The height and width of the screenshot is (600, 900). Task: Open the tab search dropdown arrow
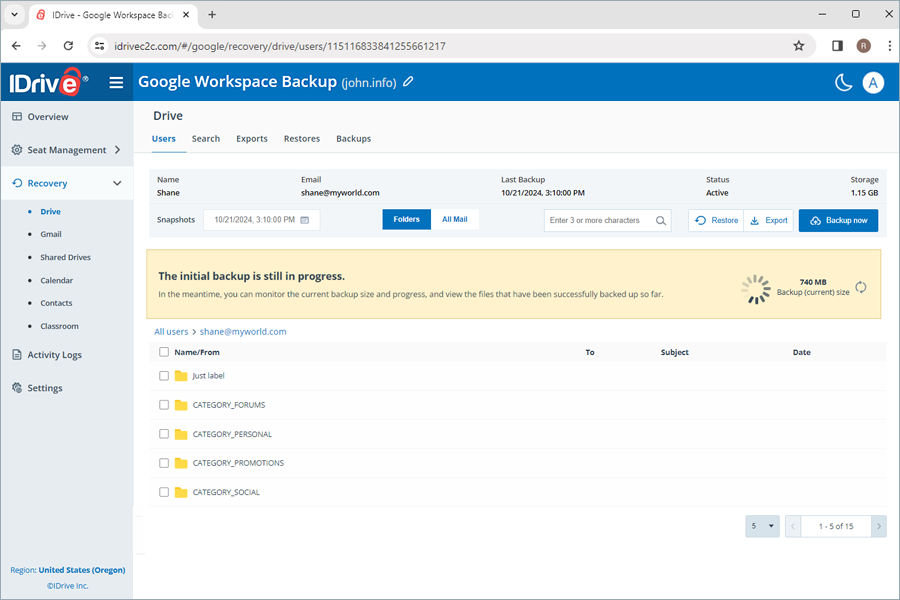click(14, 15)
